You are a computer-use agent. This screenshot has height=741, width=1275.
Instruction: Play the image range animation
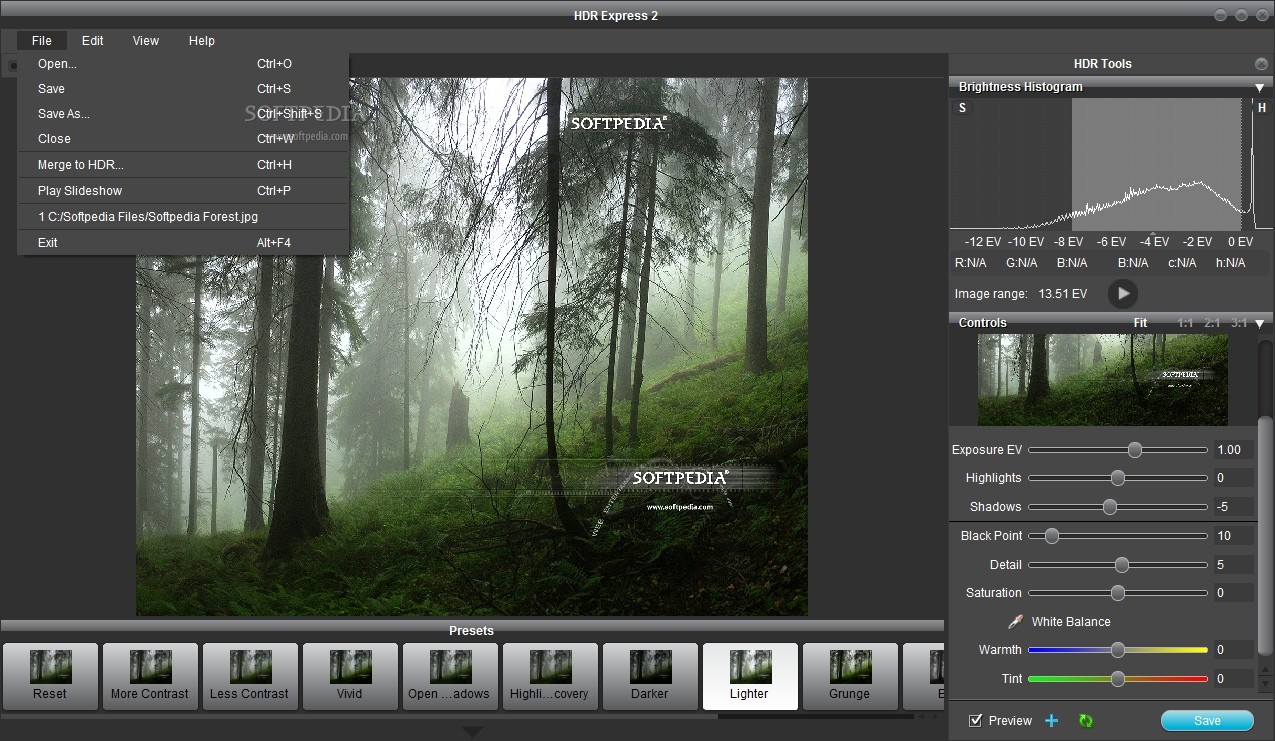click(1123, 294)
